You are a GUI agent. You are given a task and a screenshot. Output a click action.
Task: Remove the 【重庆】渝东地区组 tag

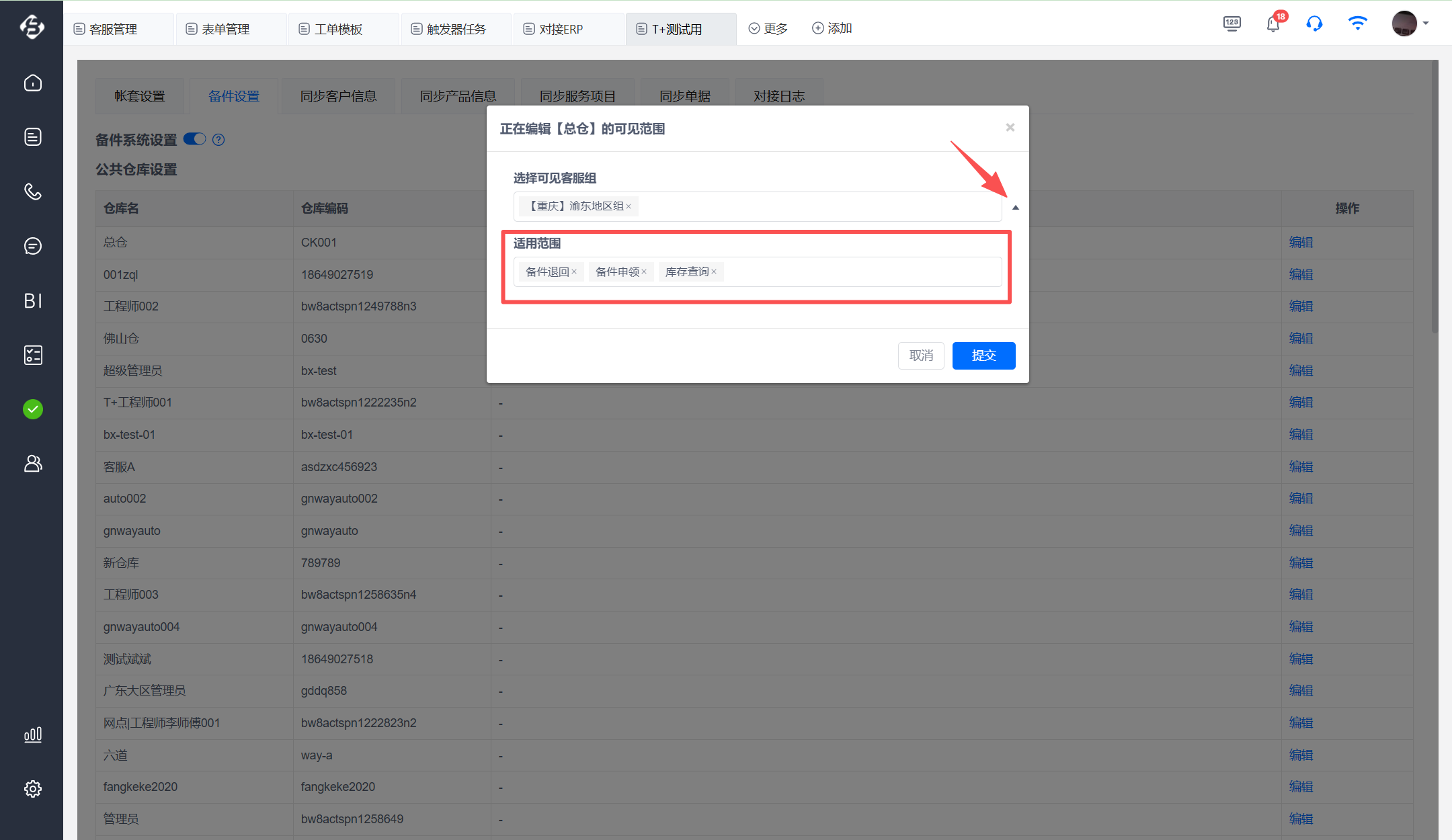tap(629, 207)
